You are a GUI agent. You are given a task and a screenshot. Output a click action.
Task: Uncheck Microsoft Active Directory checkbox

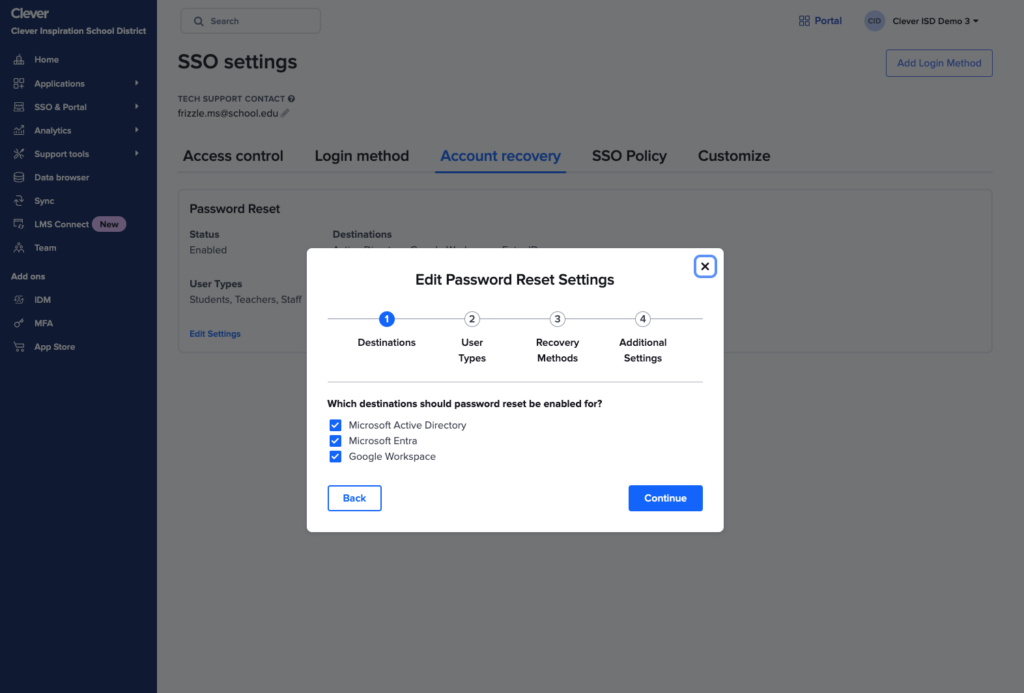[336, 425]
